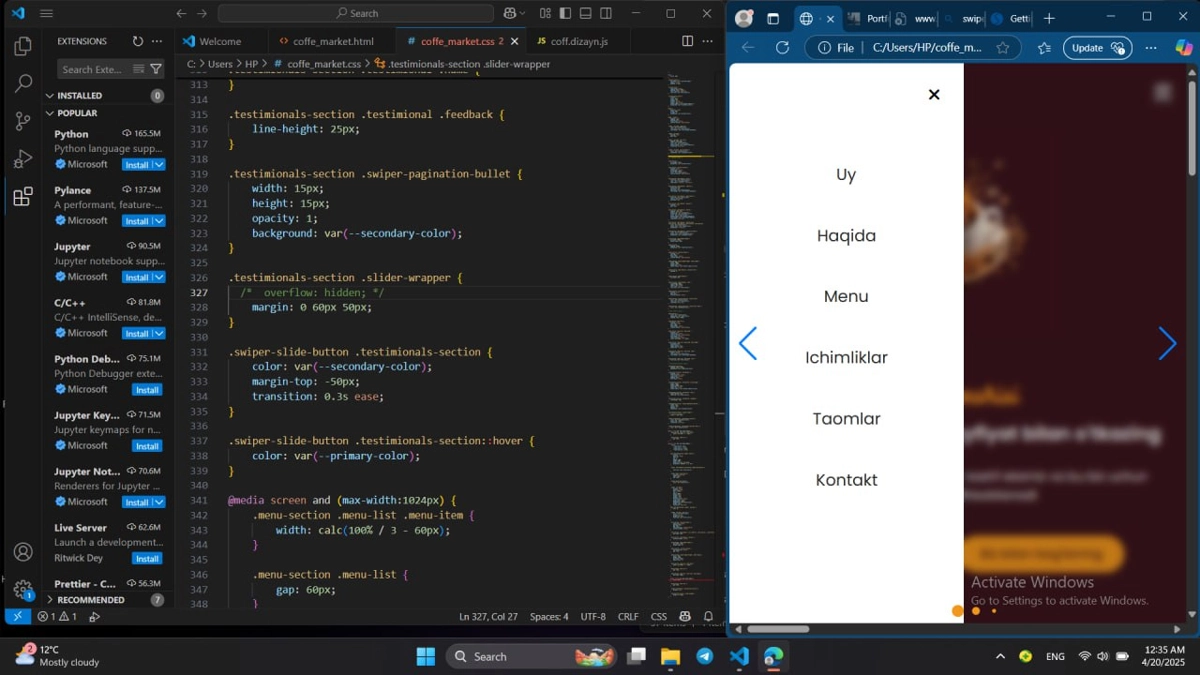This screenshot has width=1200, height=675.
Task: Open the Install dropdown arrow for Python
Action: click(159, 165)
